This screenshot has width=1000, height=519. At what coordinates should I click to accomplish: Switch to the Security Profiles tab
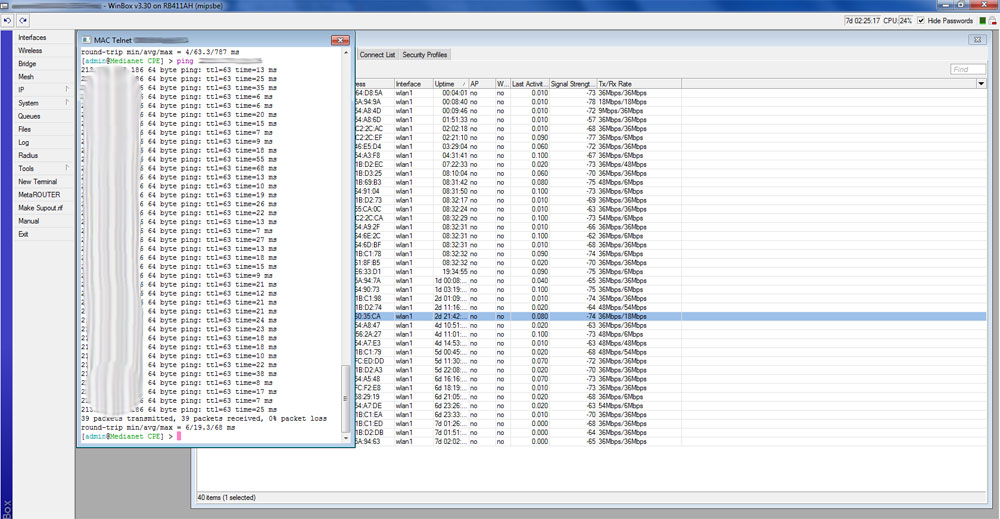tap(424, 55)
